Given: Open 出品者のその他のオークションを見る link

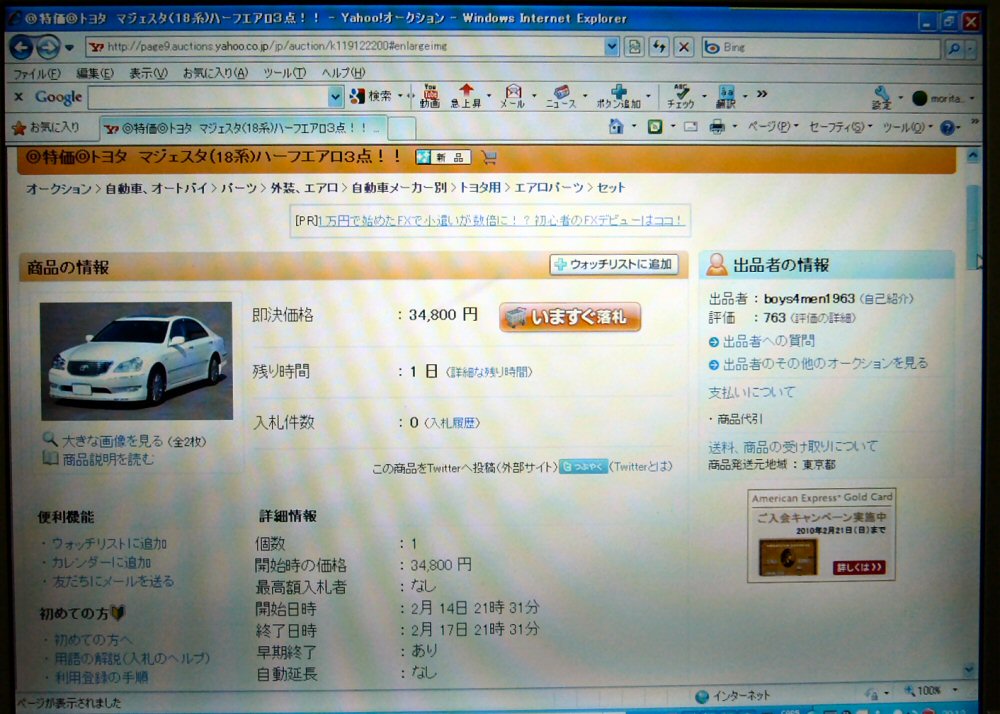Looking at the screenshot, I should point(825,363).
